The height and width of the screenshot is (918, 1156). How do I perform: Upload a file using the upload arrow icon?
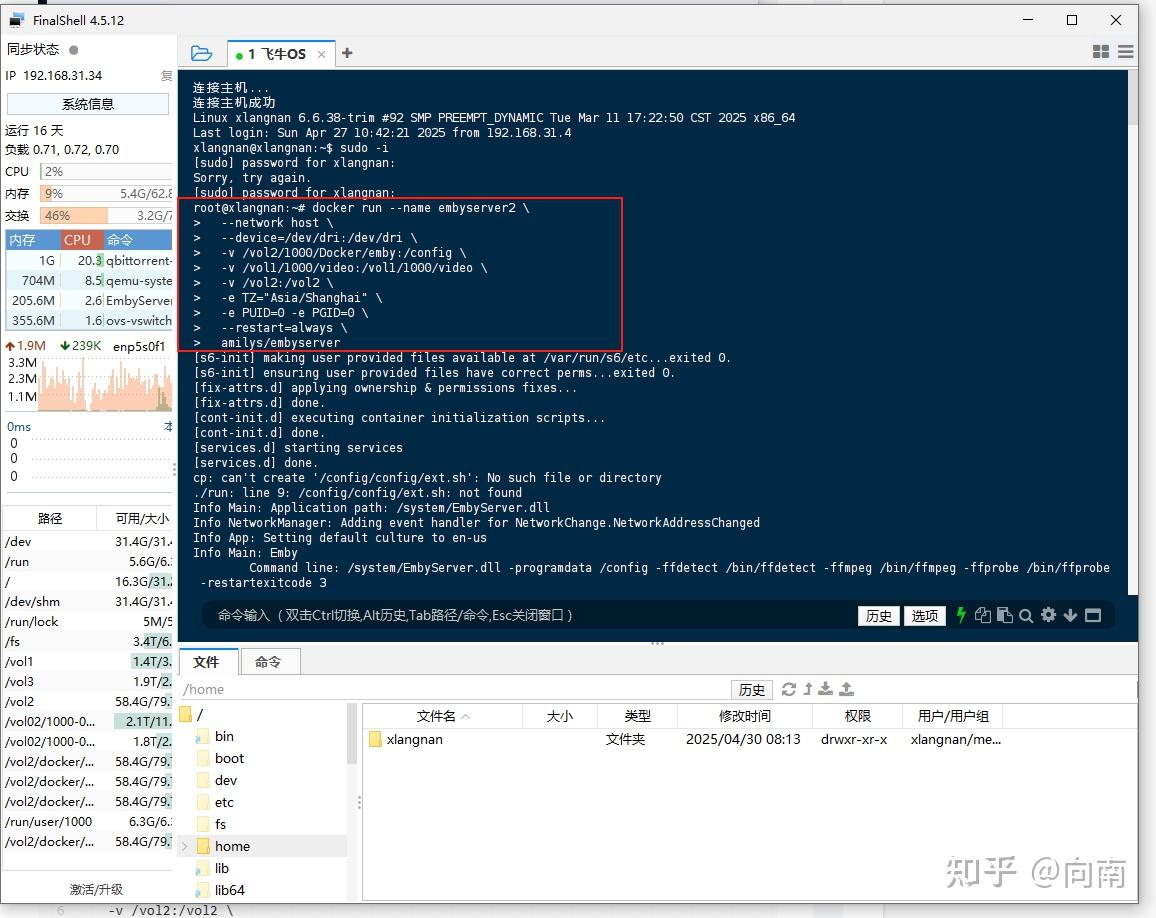point(847,689)
